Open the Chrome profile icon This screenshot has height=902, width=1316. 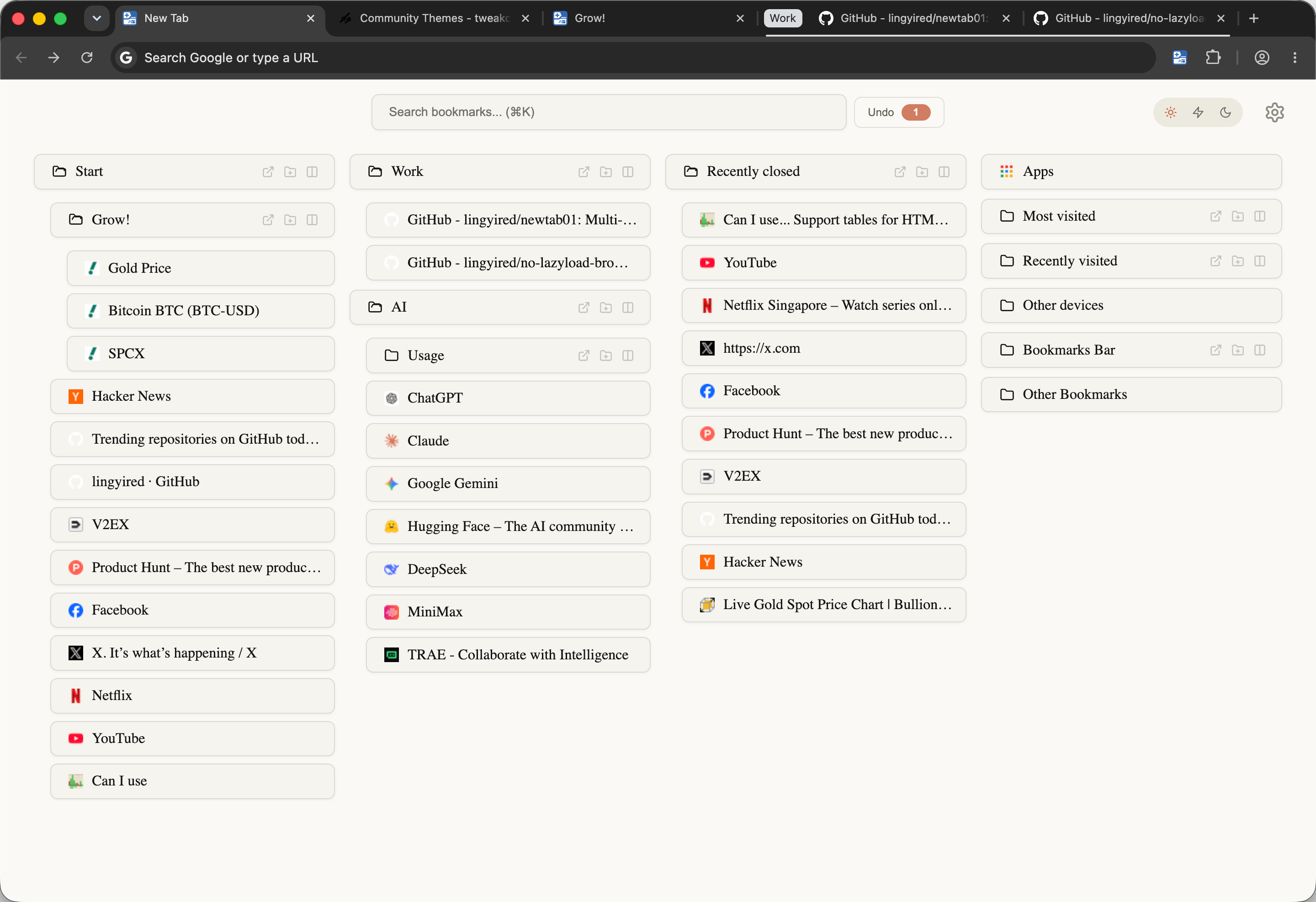pyautogui.click(x=1262, y=57)
